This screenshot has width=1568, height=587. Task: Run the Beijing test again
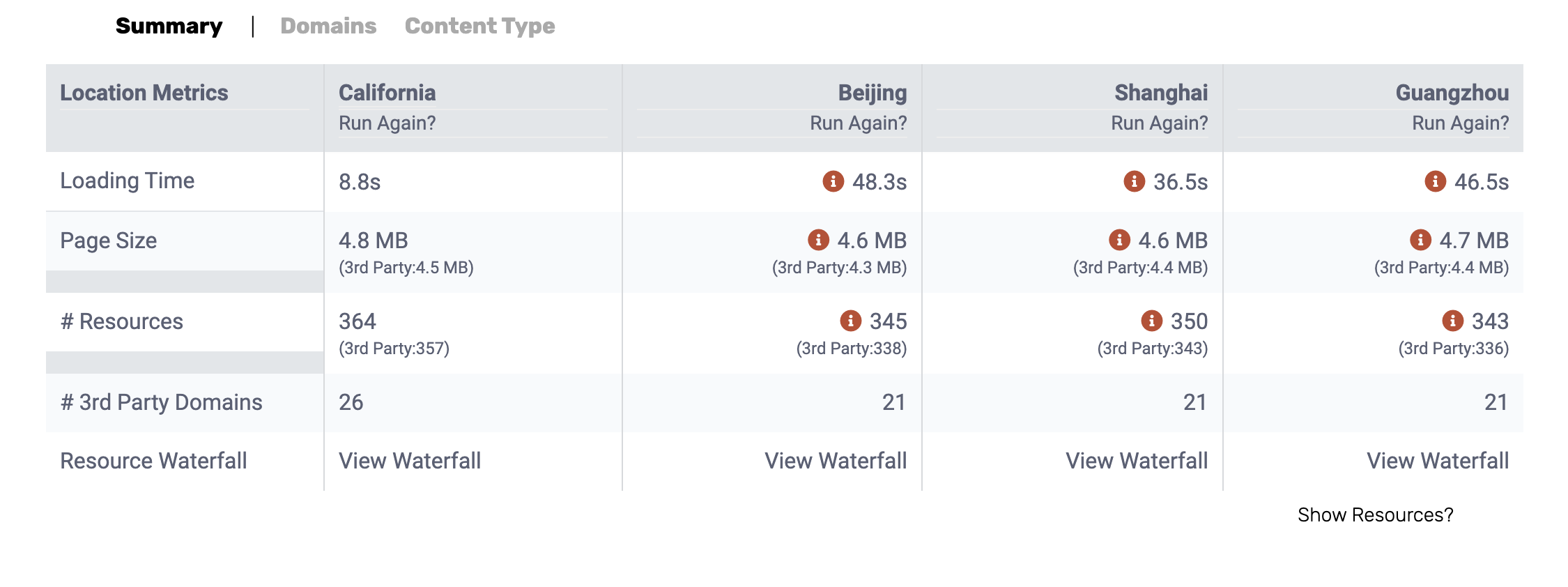[858, 123]
